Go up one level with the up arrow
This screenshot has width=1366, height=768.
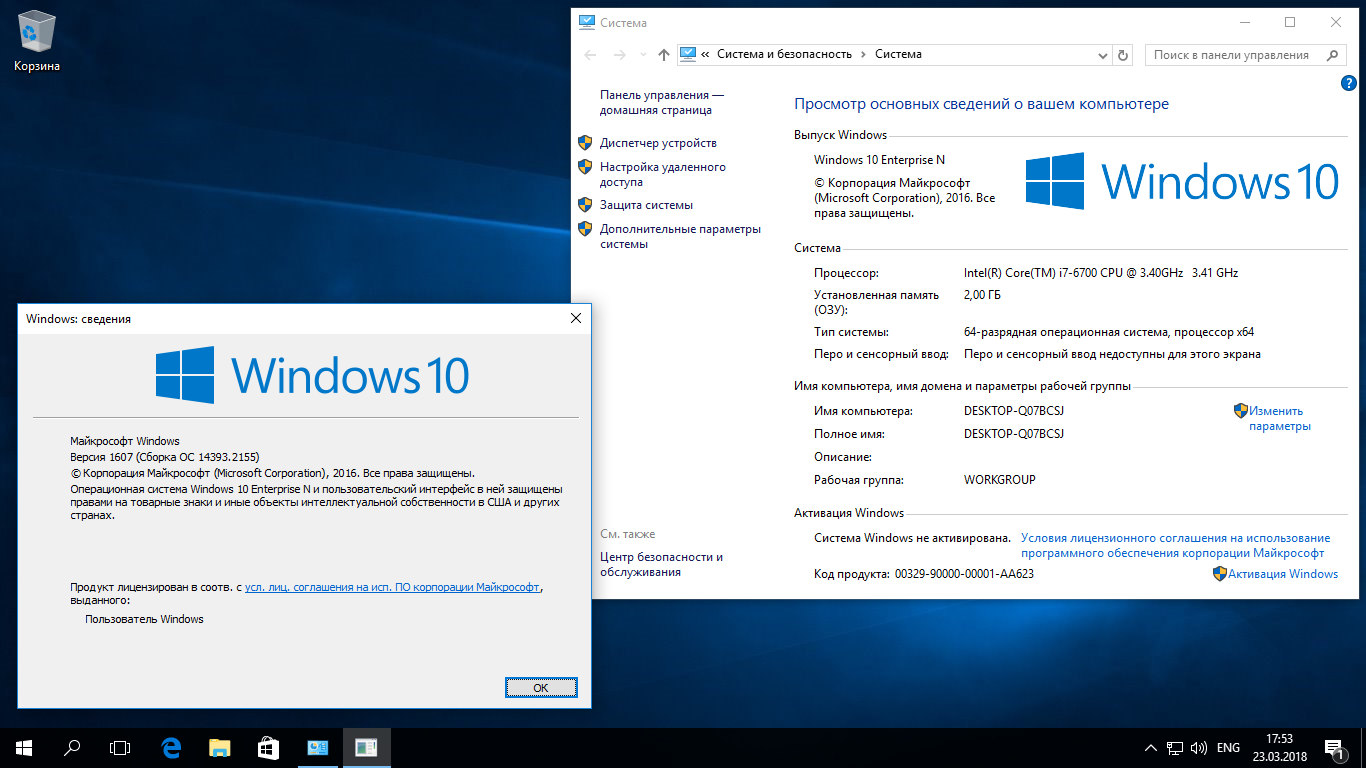pos(664,55)
